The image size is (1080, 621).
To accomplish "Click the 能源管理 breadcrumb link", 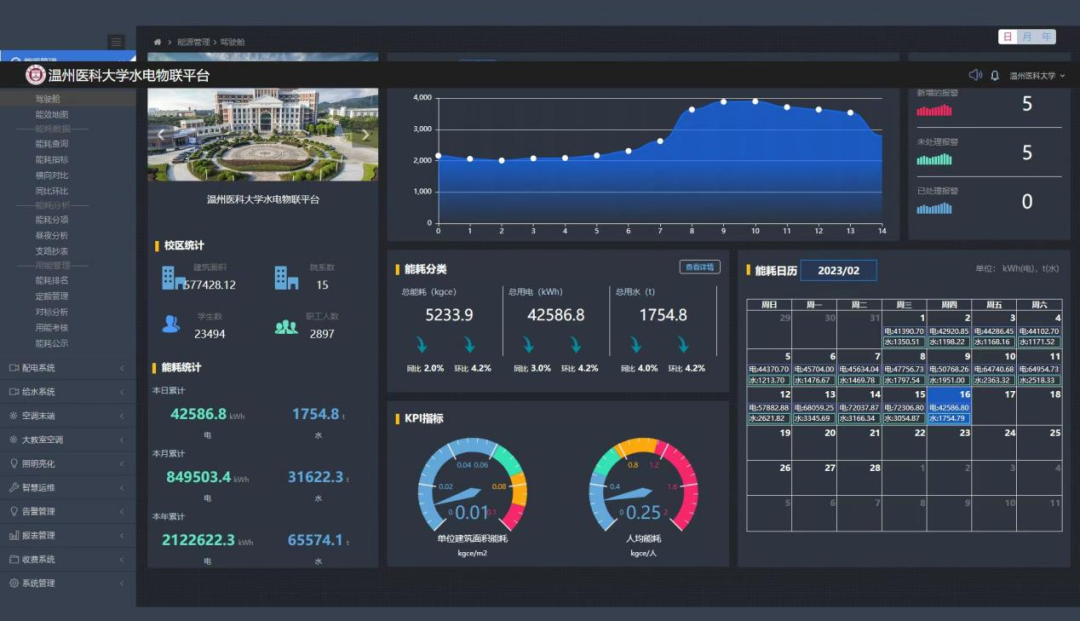I will click(194, 42).
